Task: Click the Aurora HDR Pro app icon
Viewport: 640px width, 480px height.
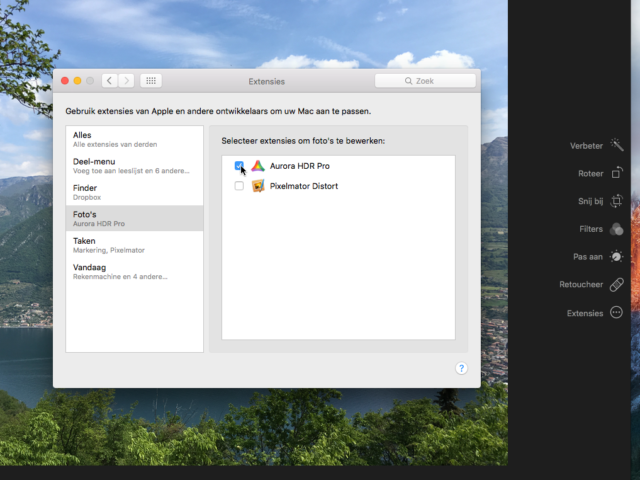Action: [x=258, y=166]
